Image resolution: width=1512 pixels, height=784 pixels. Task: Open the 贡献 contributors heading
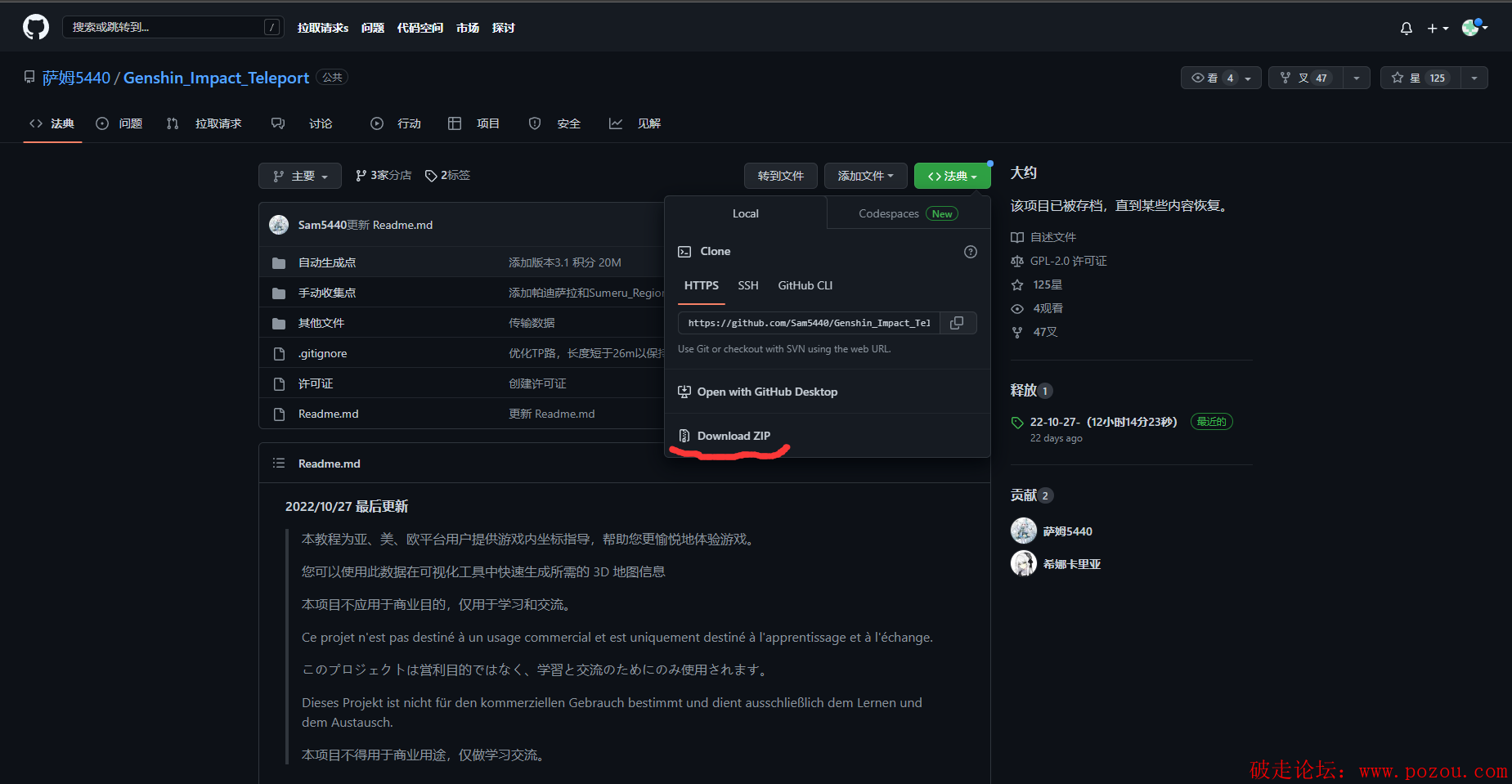(x=1032, y=495)
